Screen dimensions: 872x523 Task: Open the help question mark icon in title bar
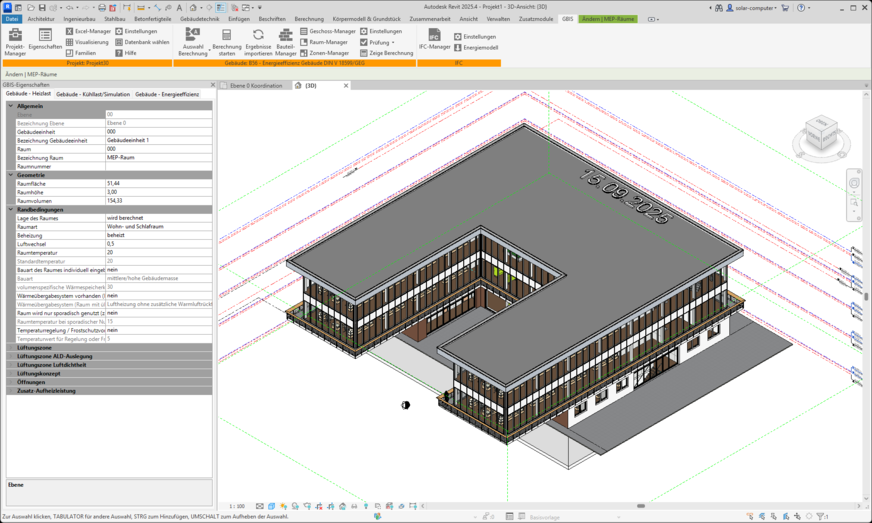(x=801, y=8)
